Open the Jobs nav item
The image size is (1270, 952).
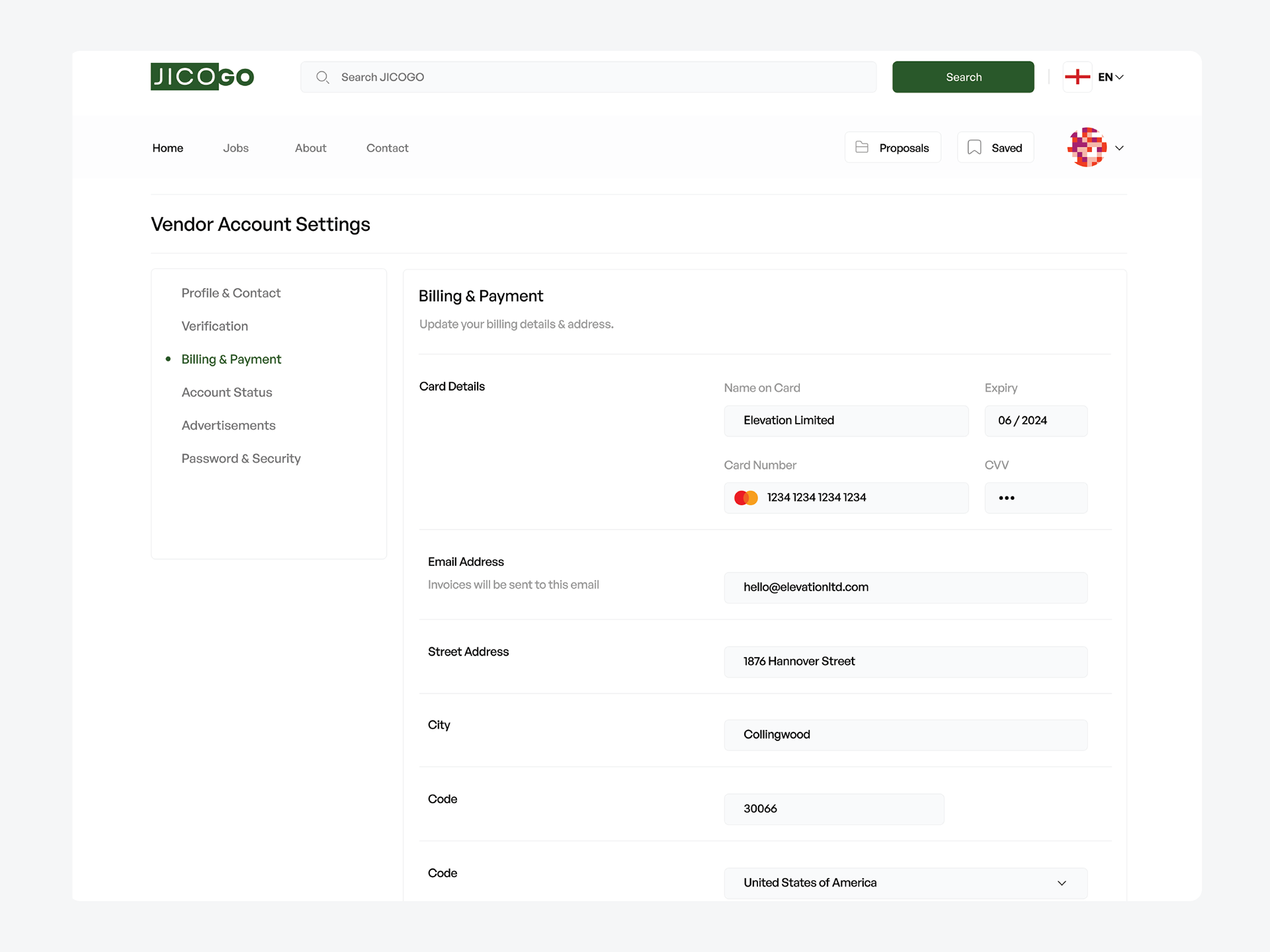click(235, 148)
